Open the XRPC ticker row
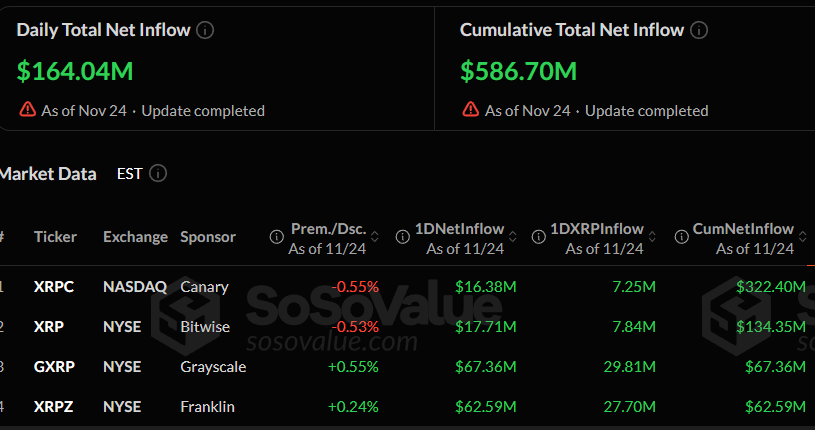The height and width of the screenshot is (430, 815). click(x=53, y=287)
